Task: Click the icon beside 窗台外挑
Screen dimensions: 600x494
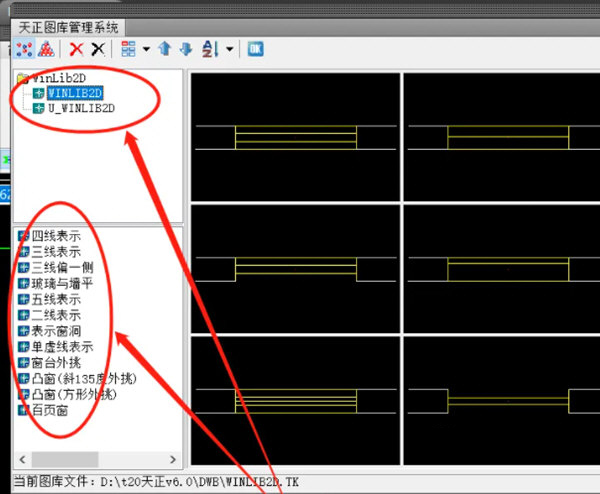Action: pyautogui.click(x=24, y=362)
